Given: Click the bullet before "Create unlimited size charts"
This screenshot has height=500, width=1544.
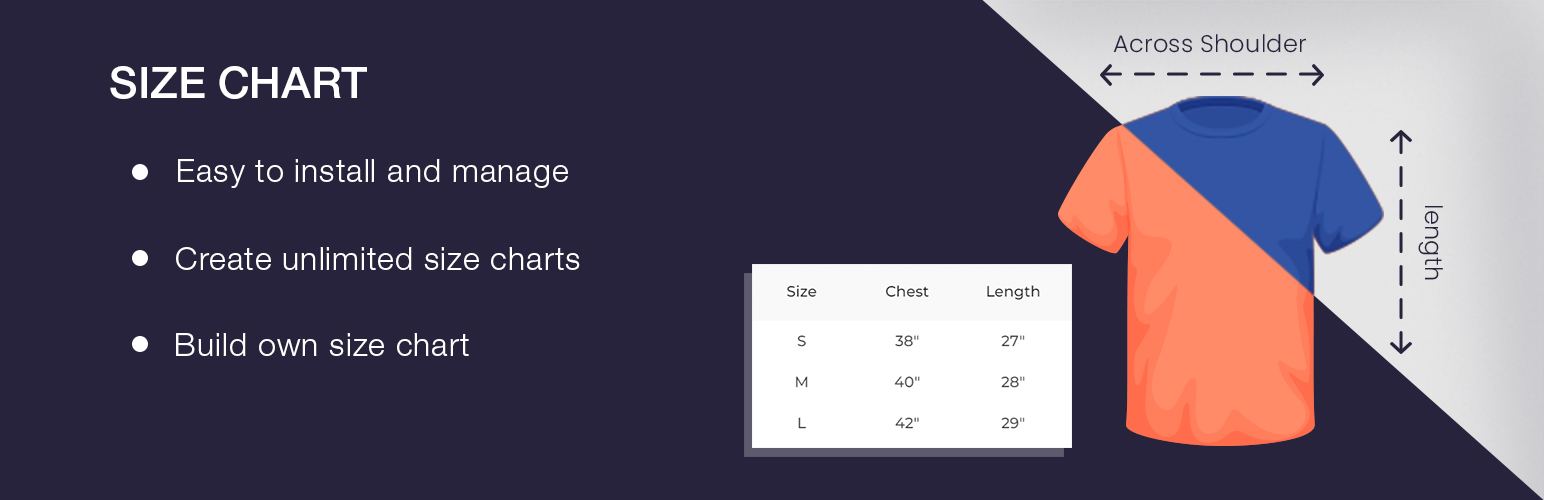Looking at the screenshot, I should click(x=140, y=259).
